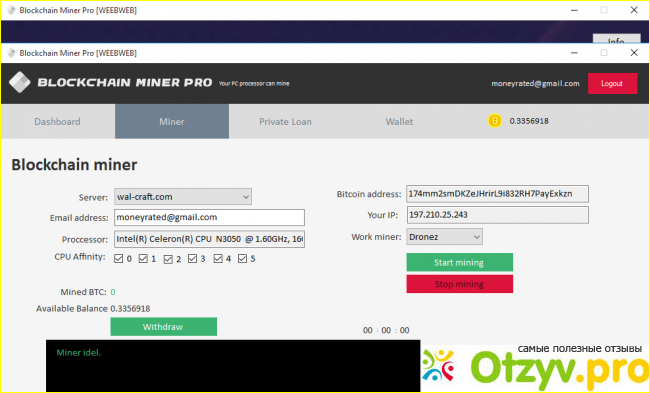
Task: Close the front Blockchain Miner Pro window
Action: click(x=634, y=53)
